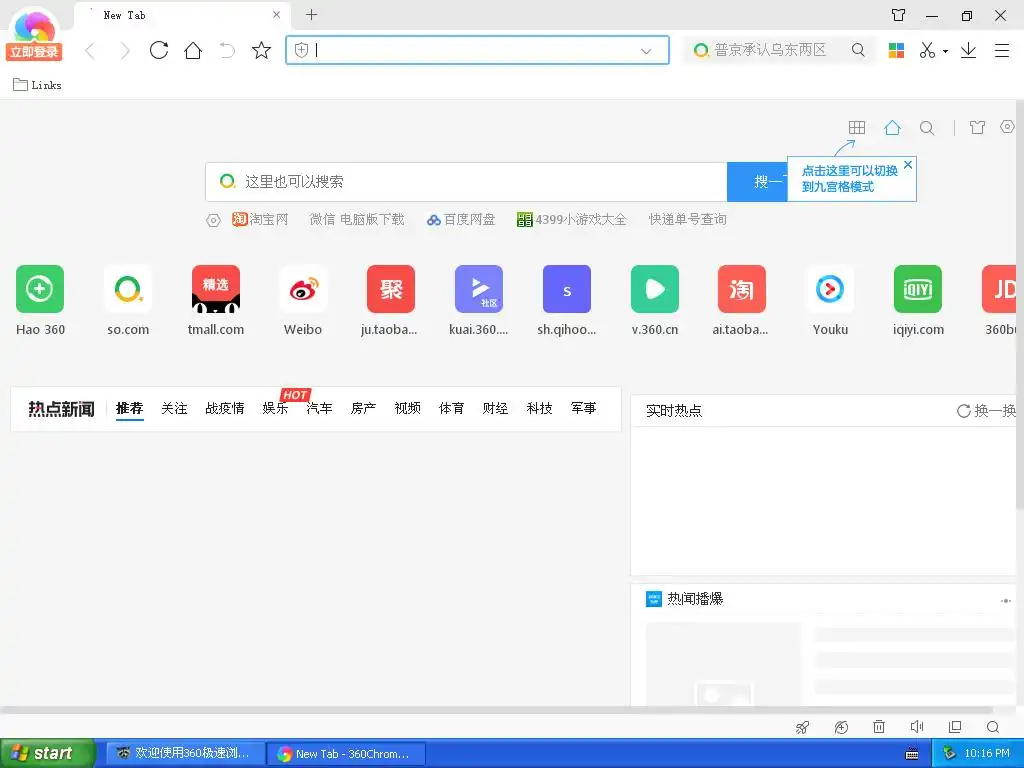Select the New Tab browser tab
Screen dimensions: 1024x768
tap(183, 15)
